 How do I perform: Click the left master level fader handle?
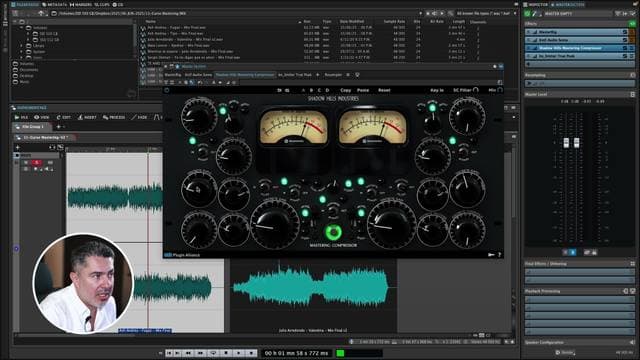pyautogui.click(x=566, y=142)
